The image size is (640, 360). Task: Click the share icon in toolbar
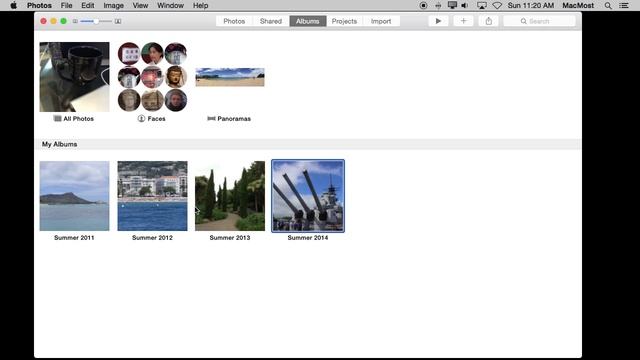pyautogui.click(x=489, y=21)
